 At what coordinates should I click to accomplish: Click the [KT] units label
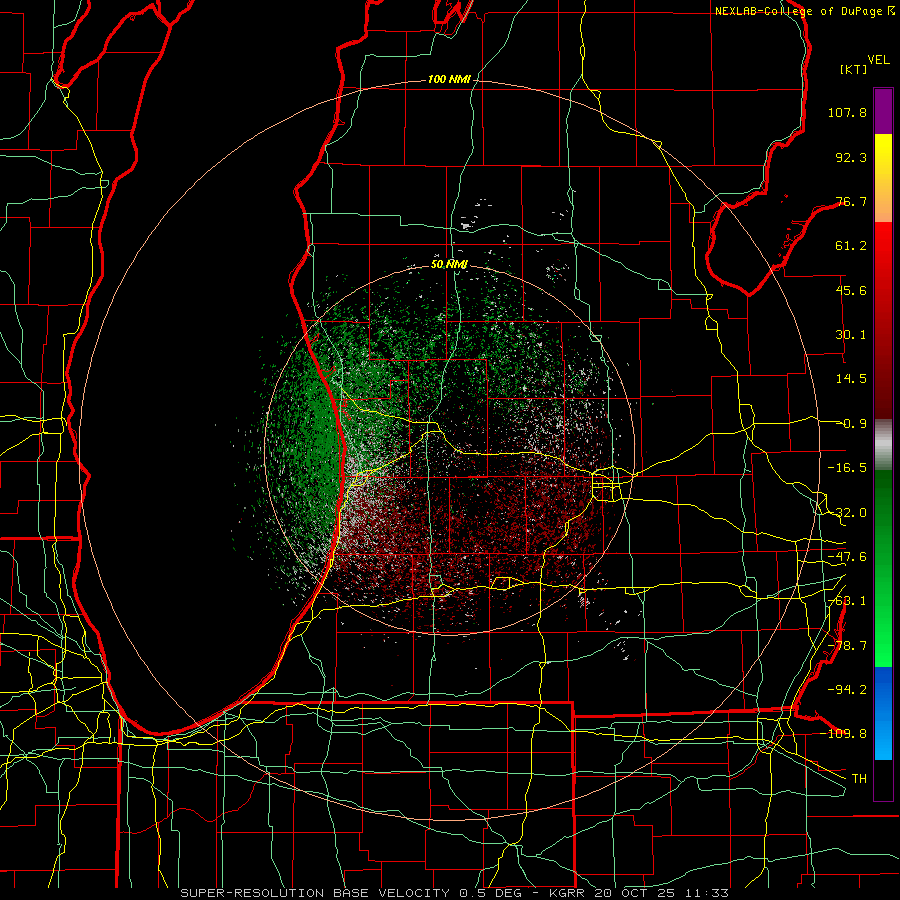(854, 69)
